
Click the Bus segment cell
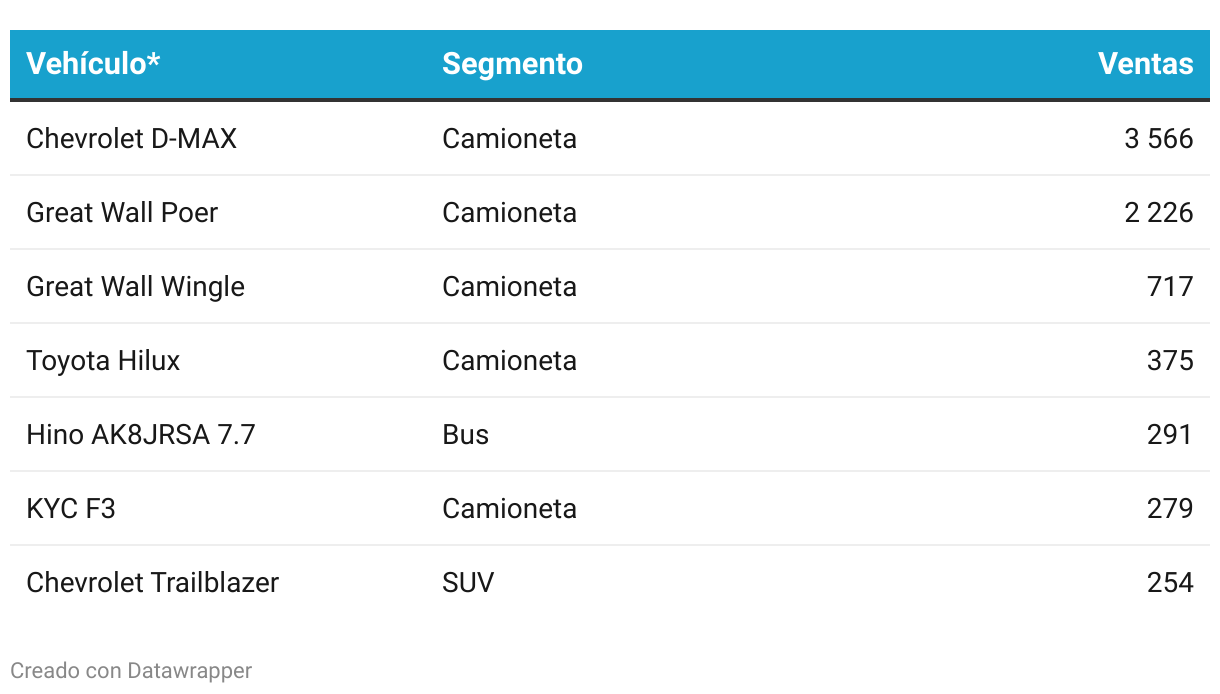click(465, 434)
